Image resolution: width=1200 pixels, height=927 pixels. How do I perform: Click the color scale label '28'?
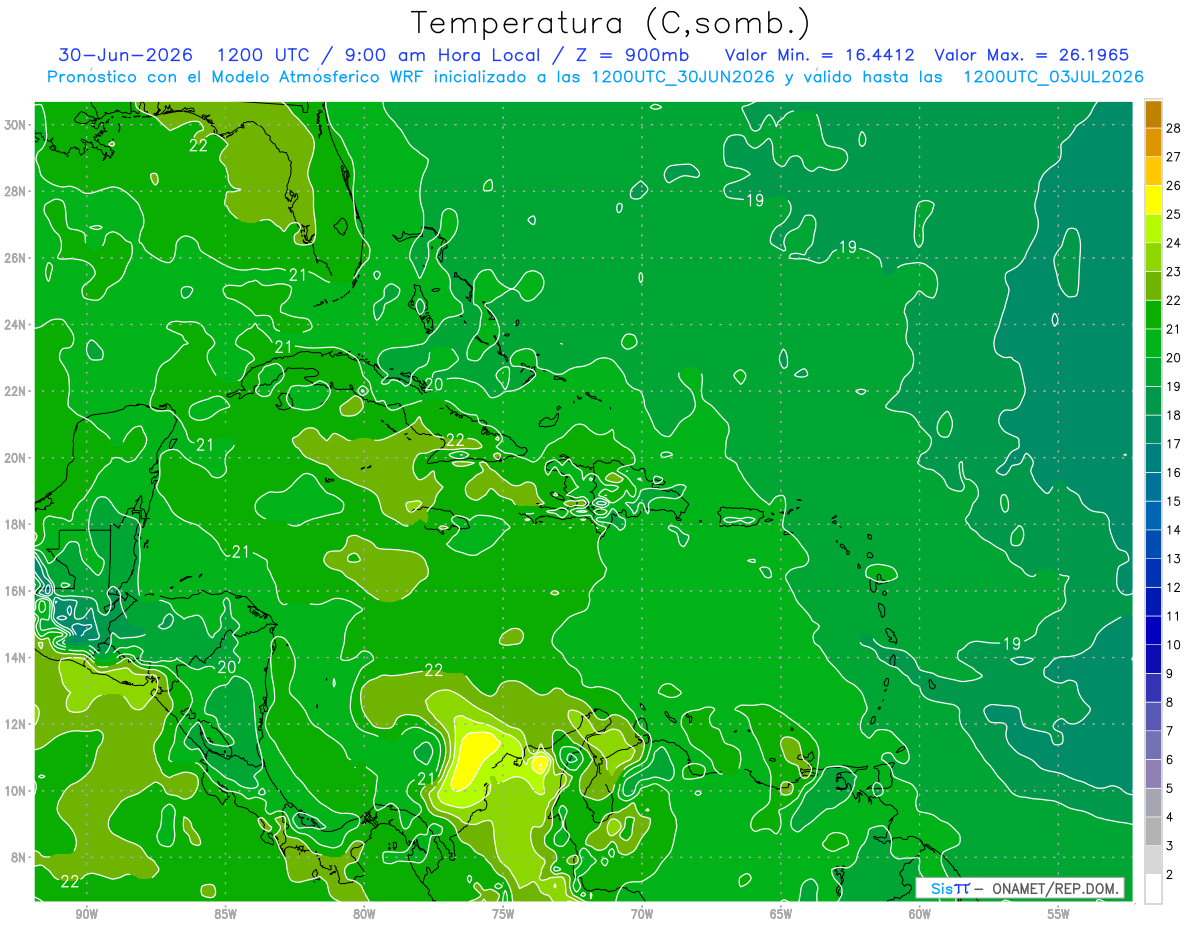coord(1174,128)
